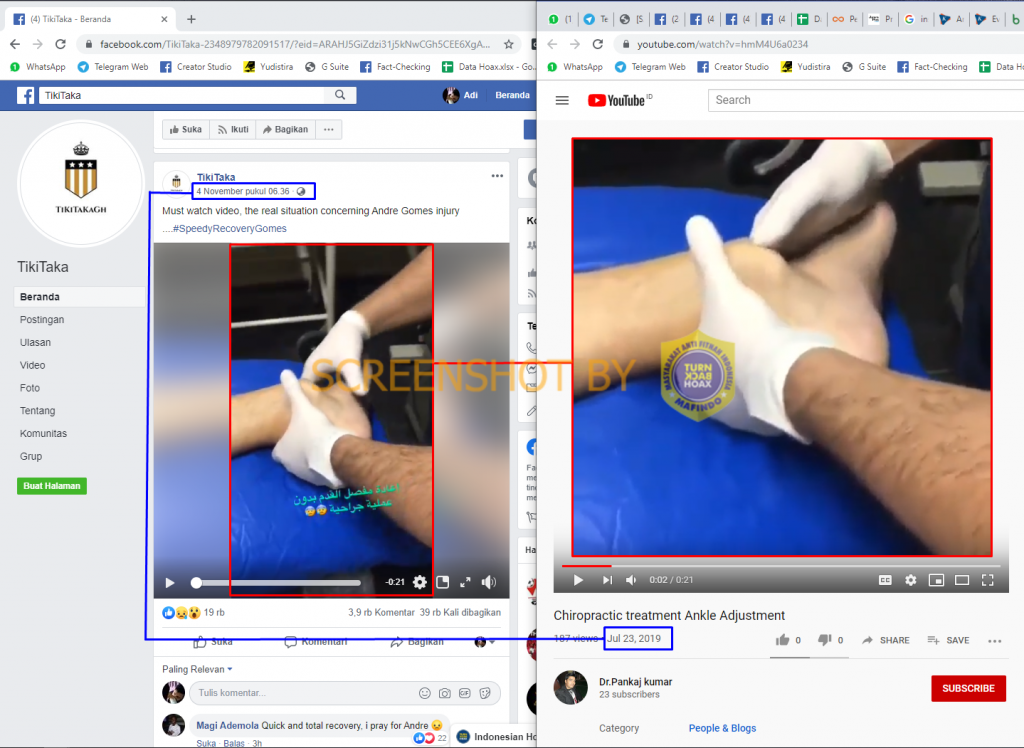The image size is (1024, 748).
Task: Play the Facebook video
Action: (170, 582)
